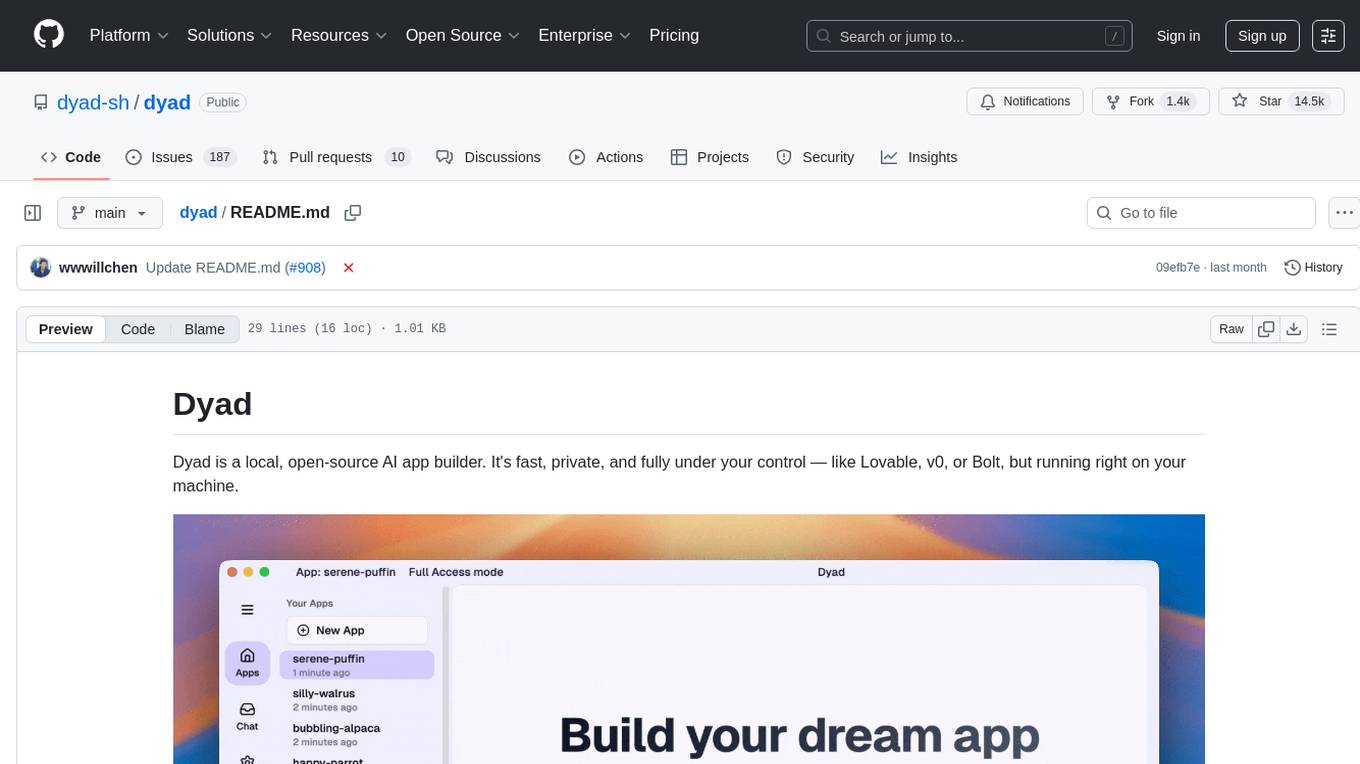This screenshot has height=764, width=1360.
Task: Copy the README.md file path
Action: (x=352, y=213)
